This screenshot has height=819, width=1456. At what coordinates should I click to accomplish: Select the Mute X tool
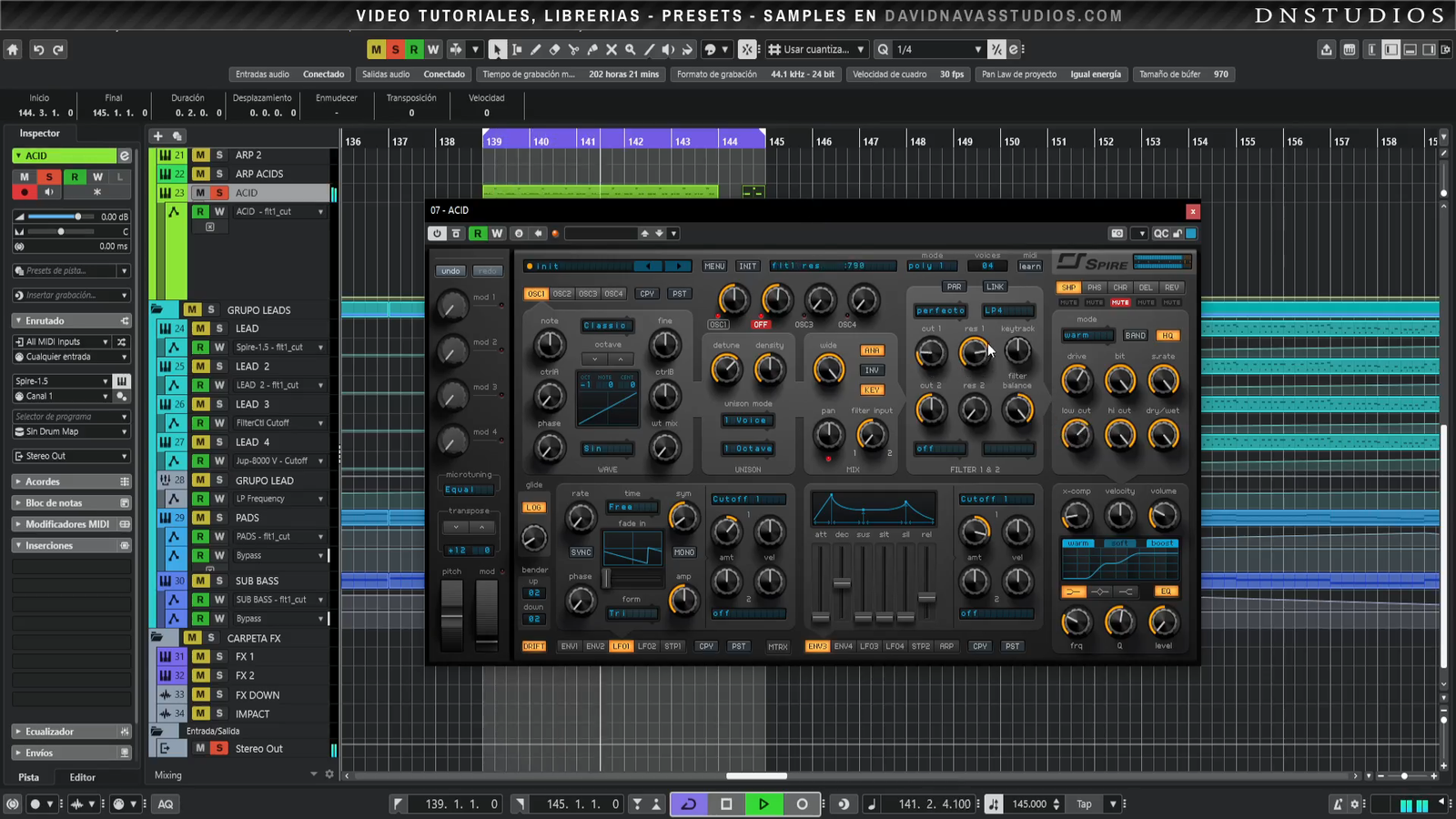click(x=612, y=50)
